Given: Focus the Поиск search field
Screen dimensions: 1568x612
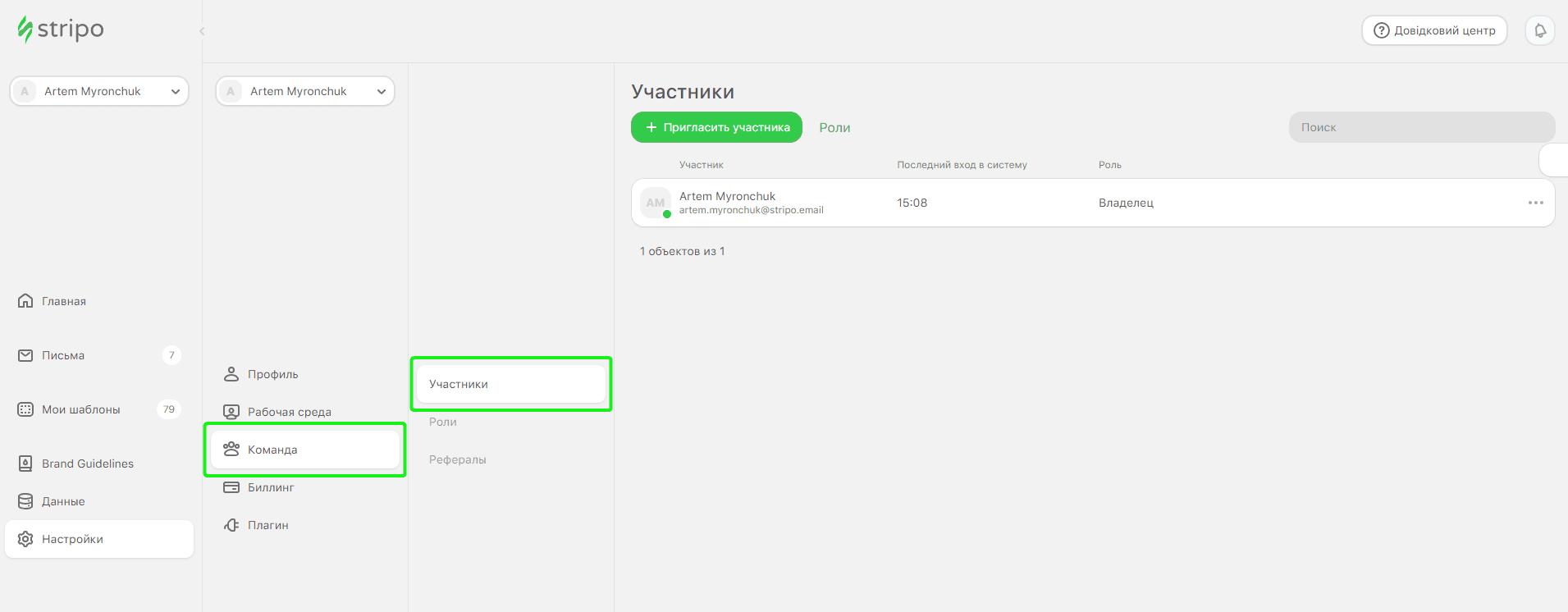Looking at the screenshot, I should coord(1421,127).
